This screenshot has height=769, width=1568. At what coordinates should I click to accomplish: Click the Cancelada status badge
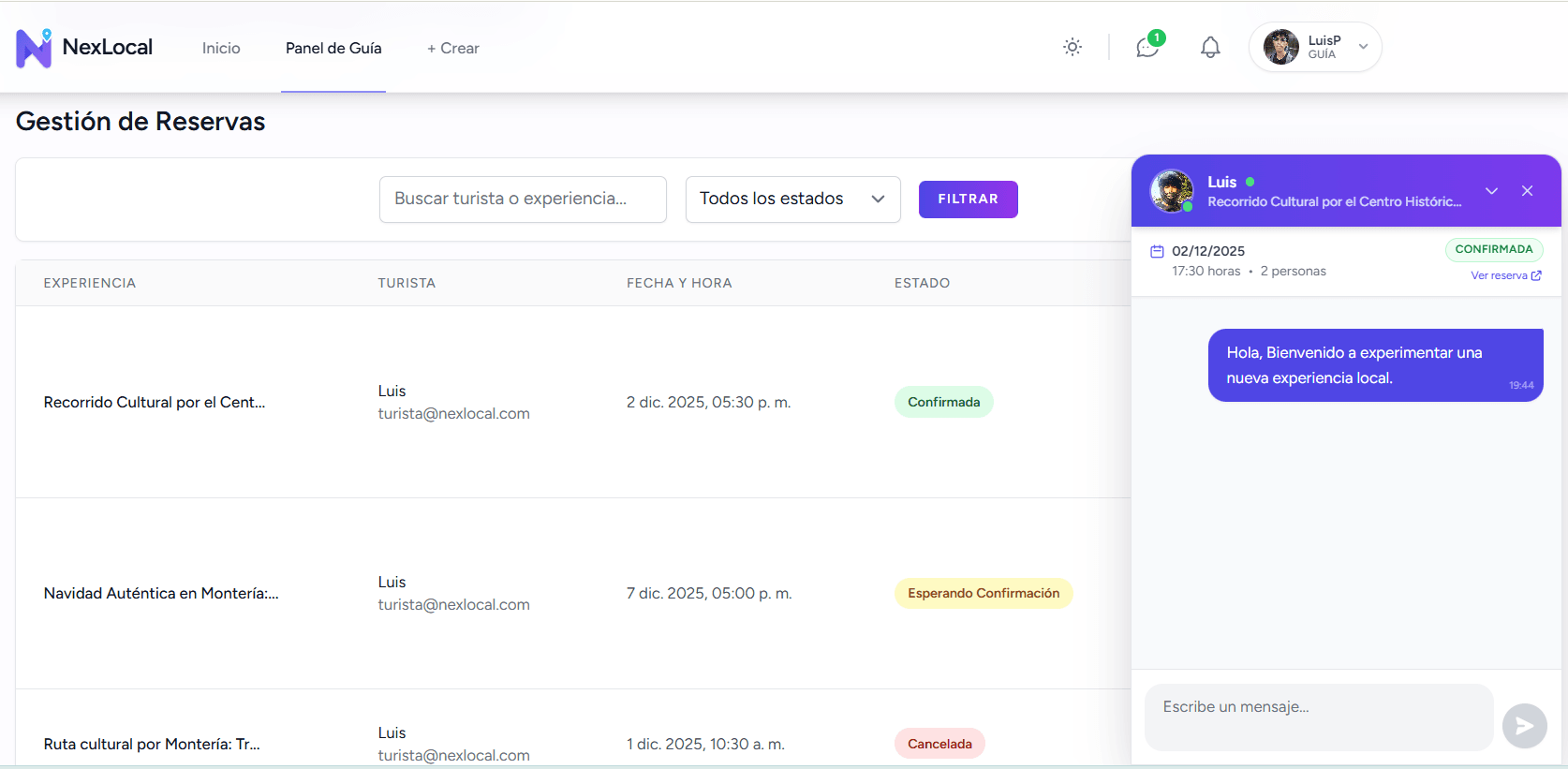click(939, 744)
